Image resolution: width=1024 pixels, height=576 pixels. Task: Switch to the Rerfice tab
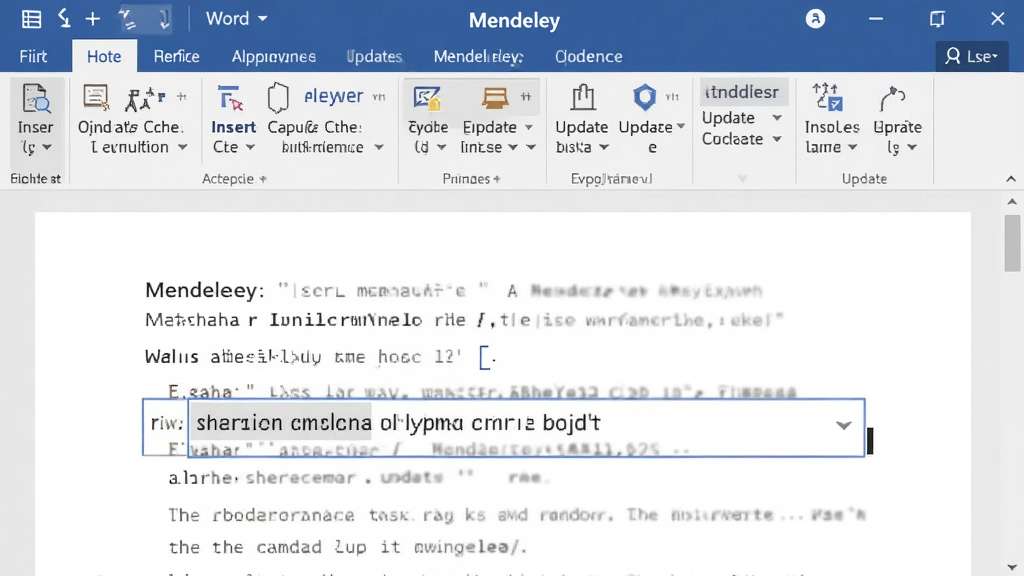coord(176,56)
